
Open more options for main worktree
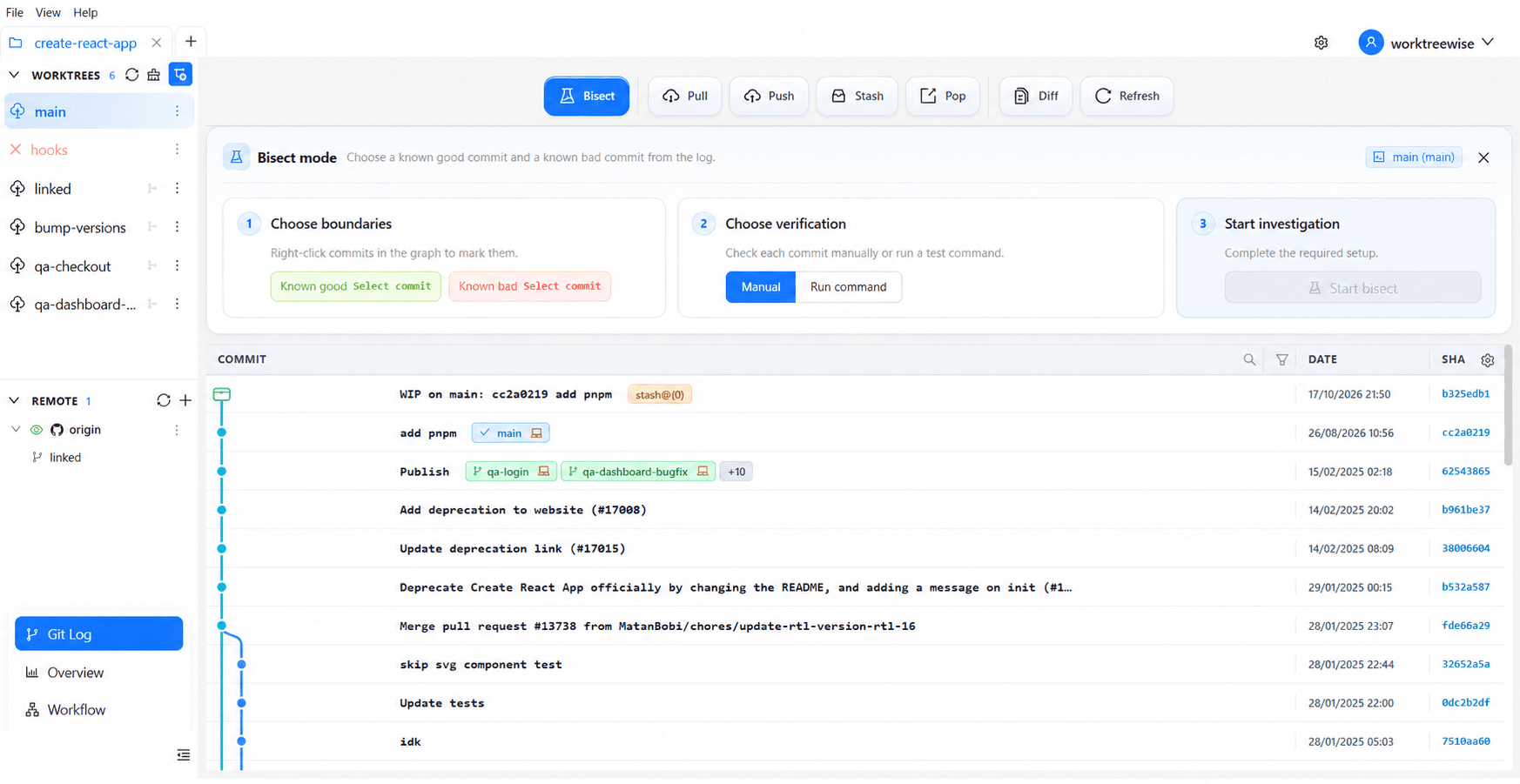177,111
